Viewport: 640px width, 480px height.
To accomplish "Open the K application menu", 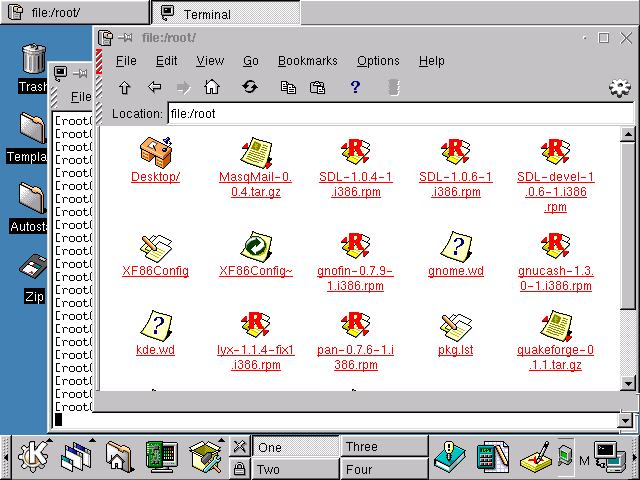I will [x=33, y=457].
